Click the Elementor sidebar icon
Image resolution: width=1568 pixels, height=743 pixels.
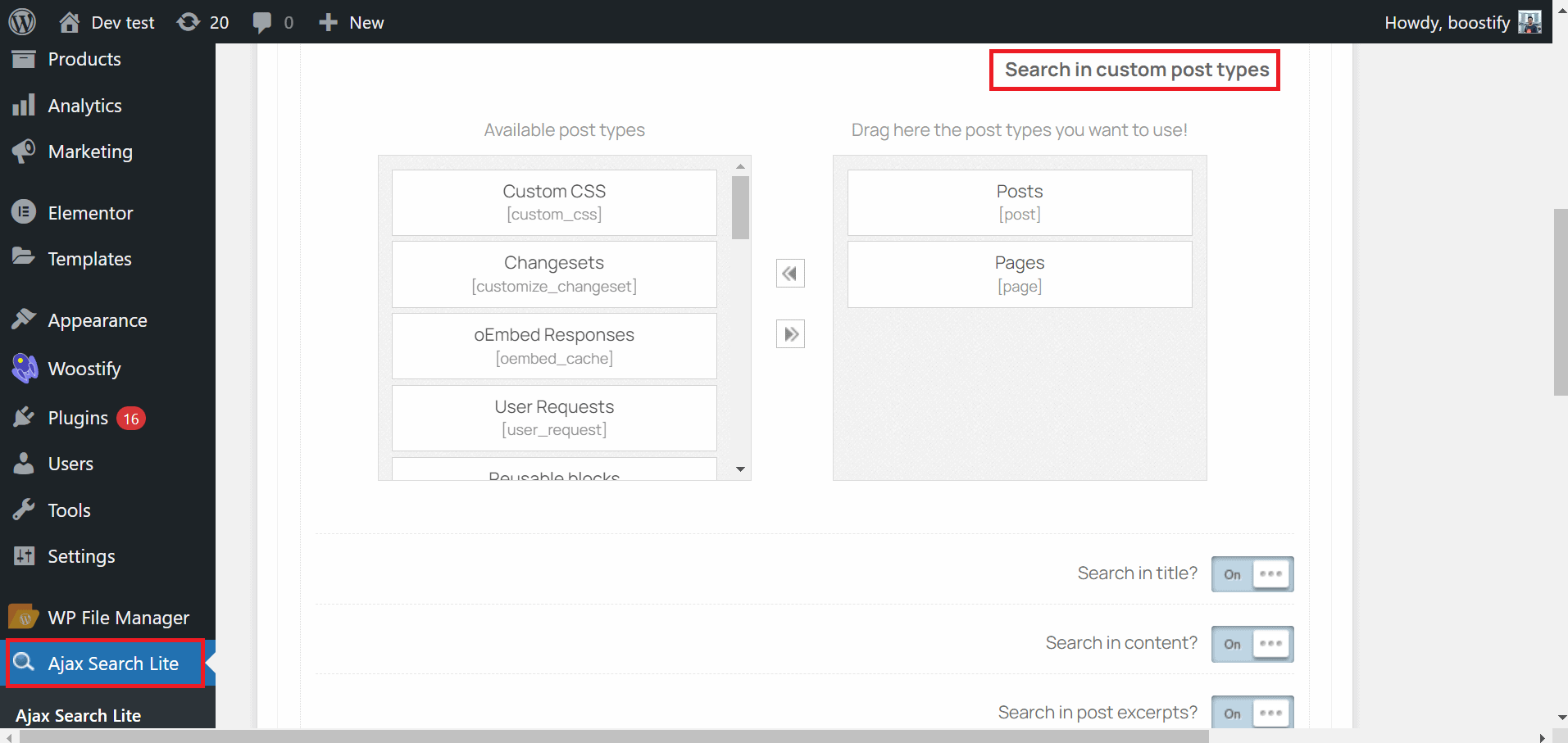[24, 212]
